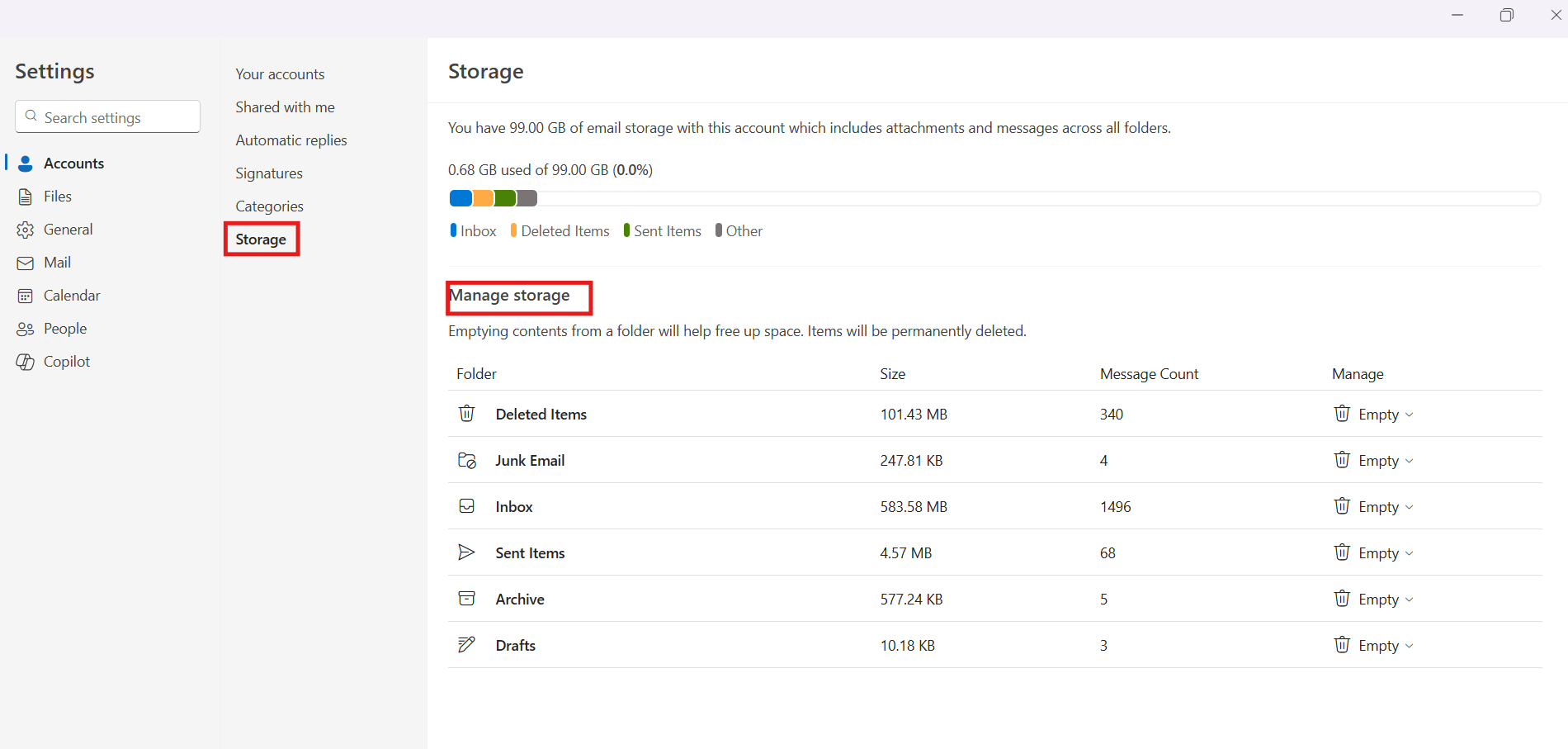Open the Automatic replies section

290,140
